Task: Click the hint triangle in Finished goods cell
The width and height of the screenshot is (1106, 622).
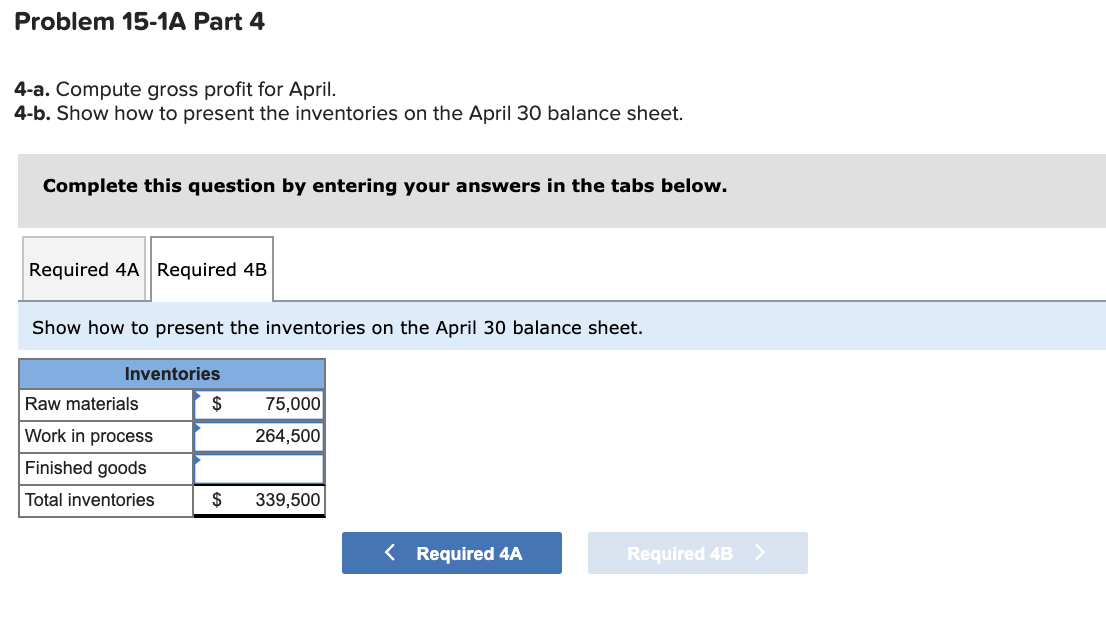Action: 197,461
